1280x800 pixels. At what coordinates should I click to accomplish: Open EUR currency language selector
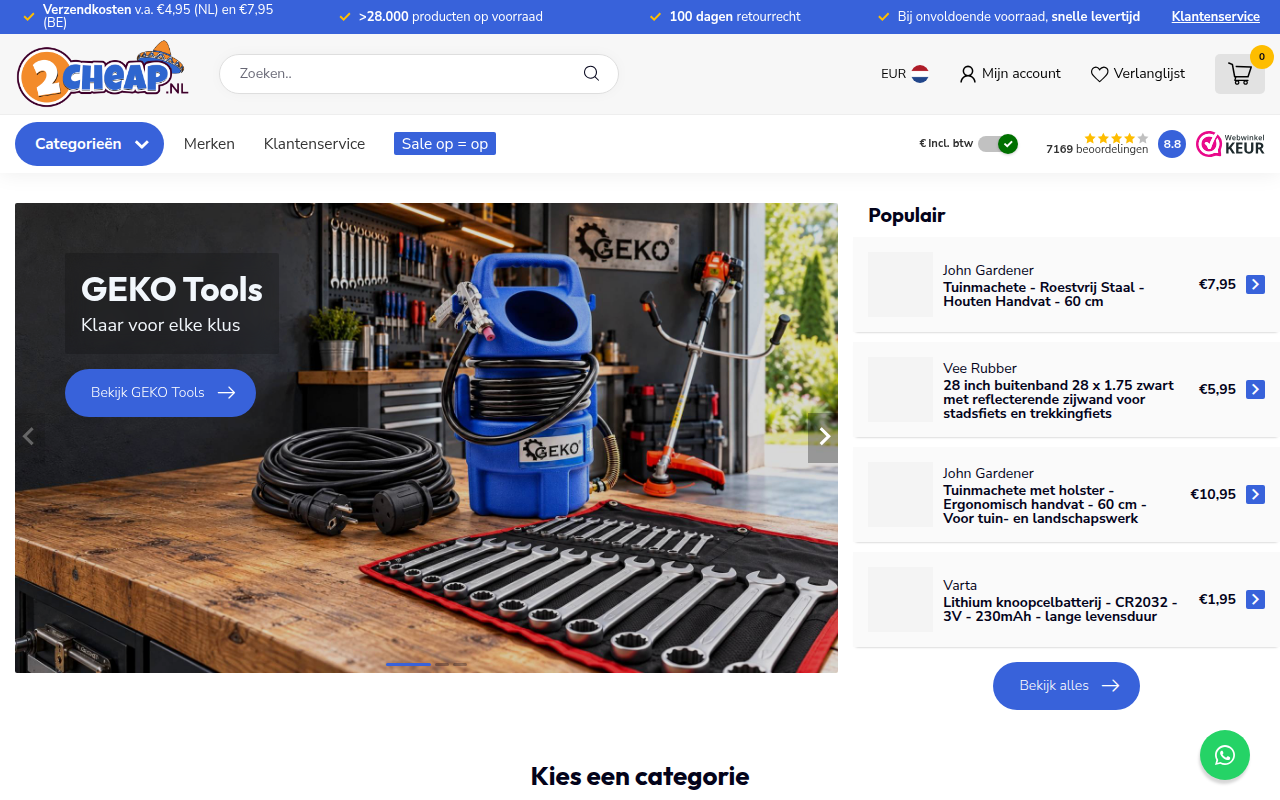[905, 74]
